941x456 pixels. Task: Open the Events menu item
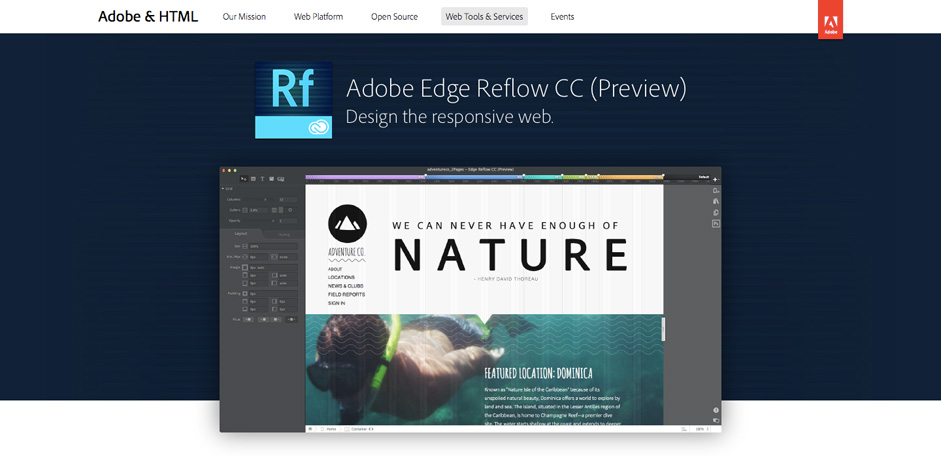[562, 17]
